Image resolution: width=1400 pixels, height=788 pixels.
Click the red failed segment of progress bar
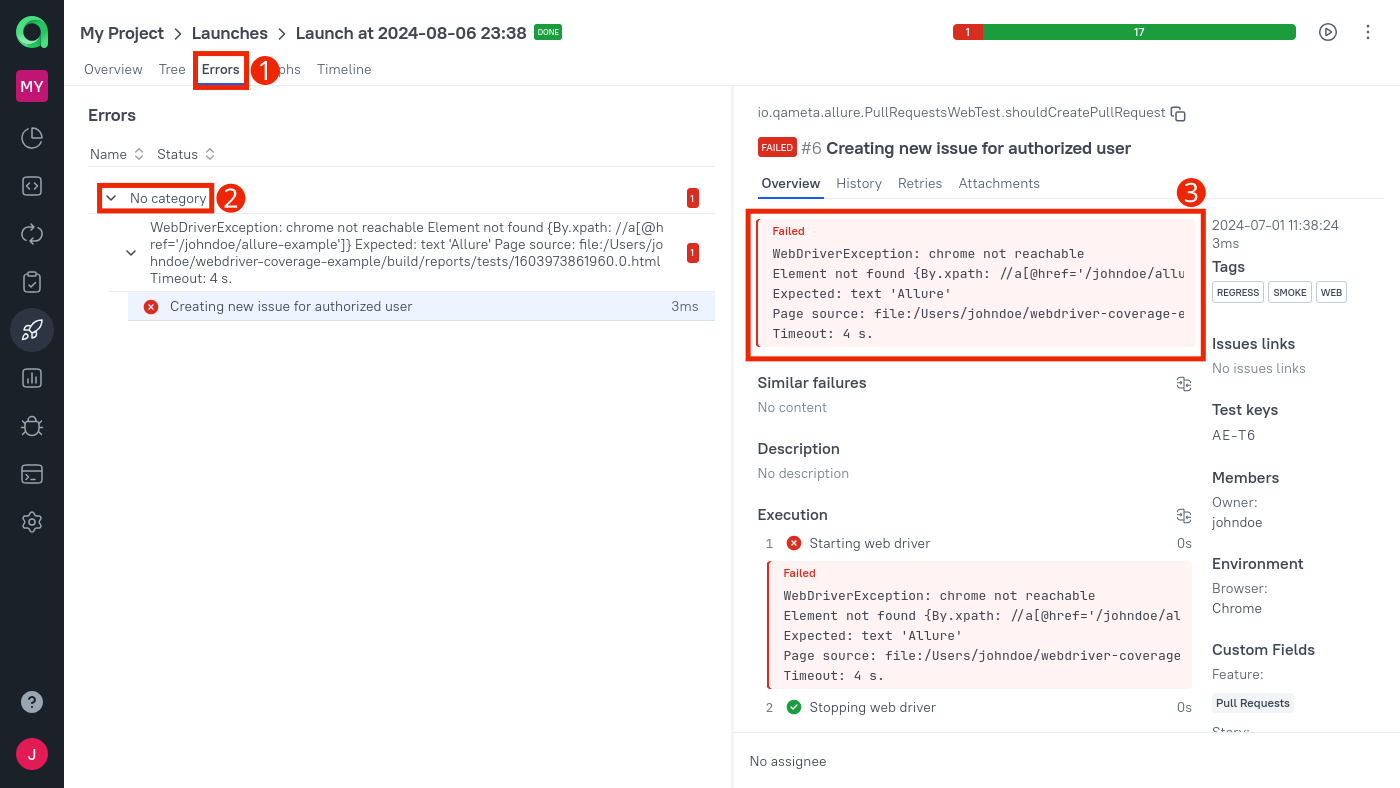point(968,32)
